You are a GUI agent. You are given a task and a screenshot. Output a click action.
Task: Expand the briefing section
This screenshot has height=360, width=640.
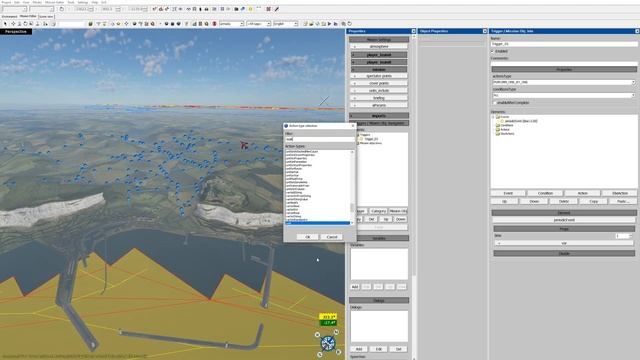click(379, 98)
